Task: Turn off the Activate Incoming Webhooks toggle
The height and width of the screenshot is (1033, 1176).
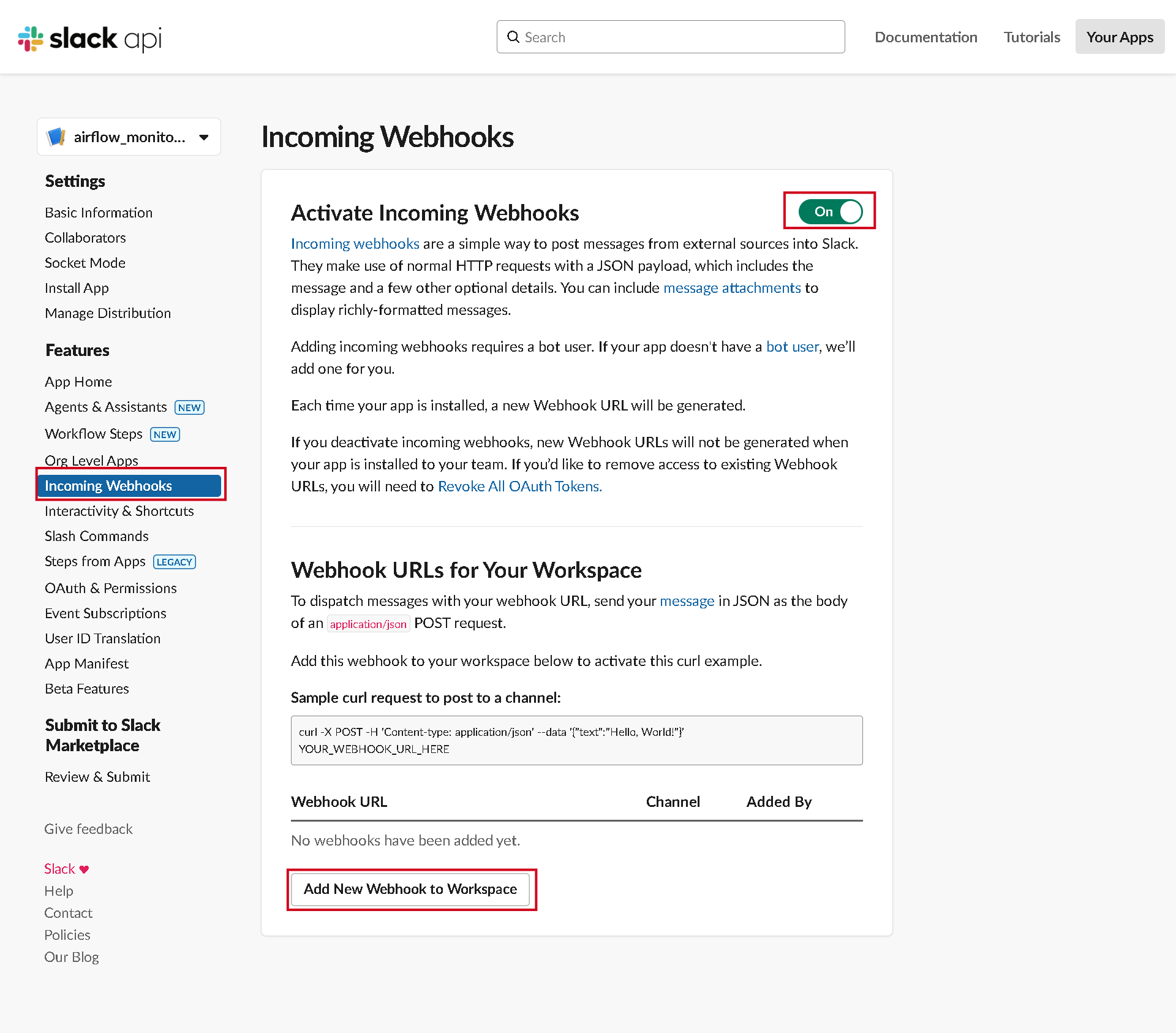Action: (x=831, y=211)
